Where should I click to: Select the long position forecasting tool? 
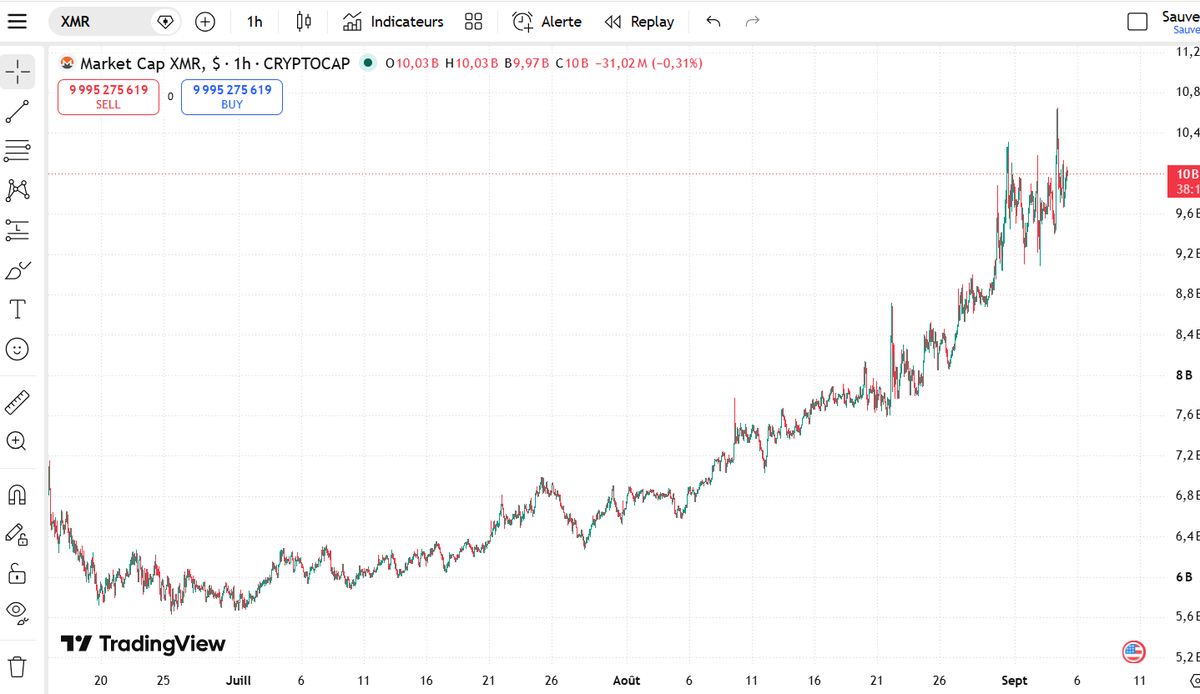tap(17, 230)
